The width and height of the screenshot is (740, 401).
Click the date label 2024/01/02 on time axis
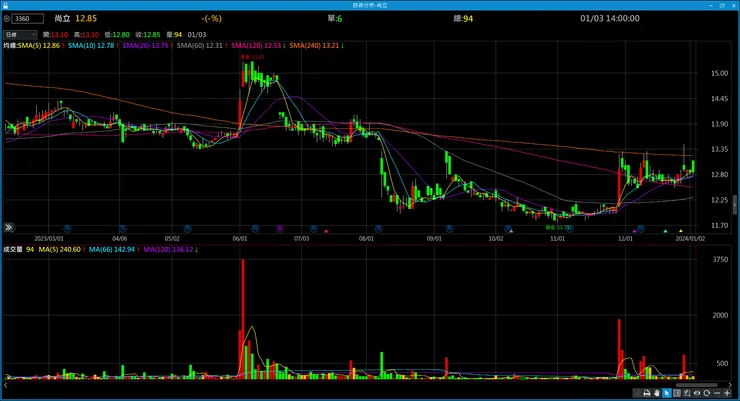pyautogui.click(x=690, y=239)
